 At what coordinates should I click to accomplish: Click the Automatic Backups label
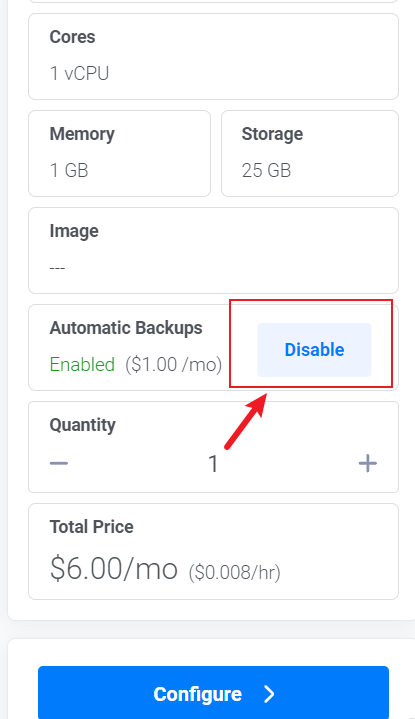(x=126, y=328)
